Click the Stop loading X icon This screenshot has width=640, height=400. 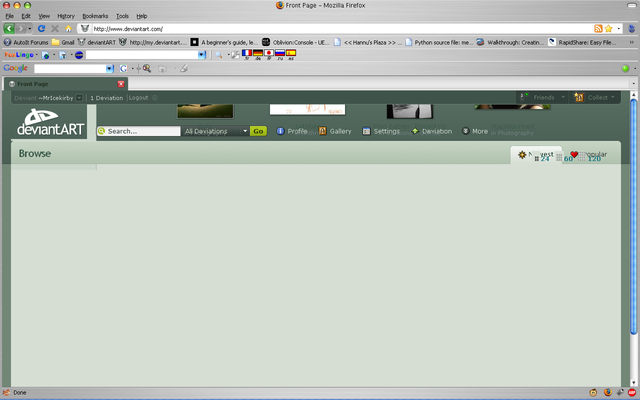pyautogui.click(x=55, y=29)
